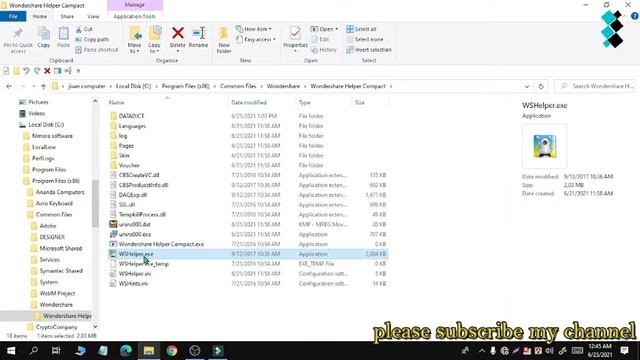Screen dimensions: 640x360
Task: Click History in the Open group
Action: click(324, 50)
